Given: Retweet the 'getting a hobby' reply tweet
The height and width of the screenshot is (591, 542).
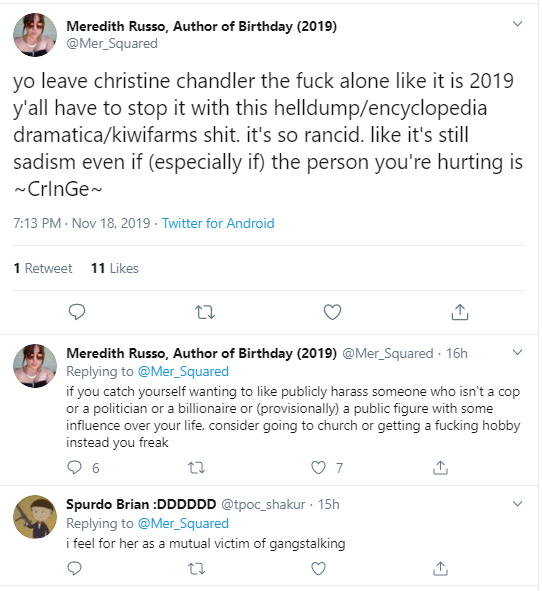Looking at the screenshot, I should (196, 468).
